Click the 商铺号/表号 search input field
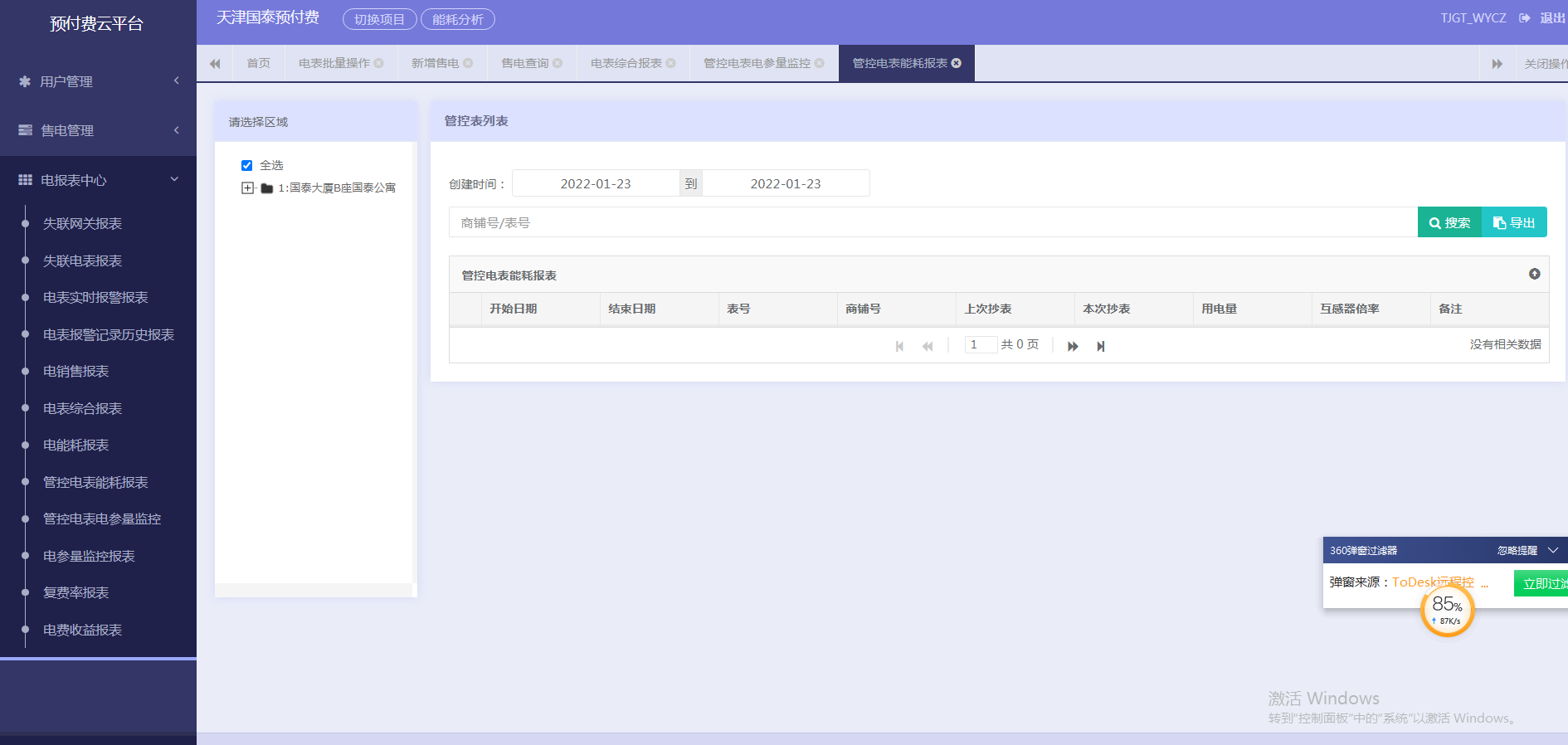The width and height of the screenshot is (1568, 745). 933,222
